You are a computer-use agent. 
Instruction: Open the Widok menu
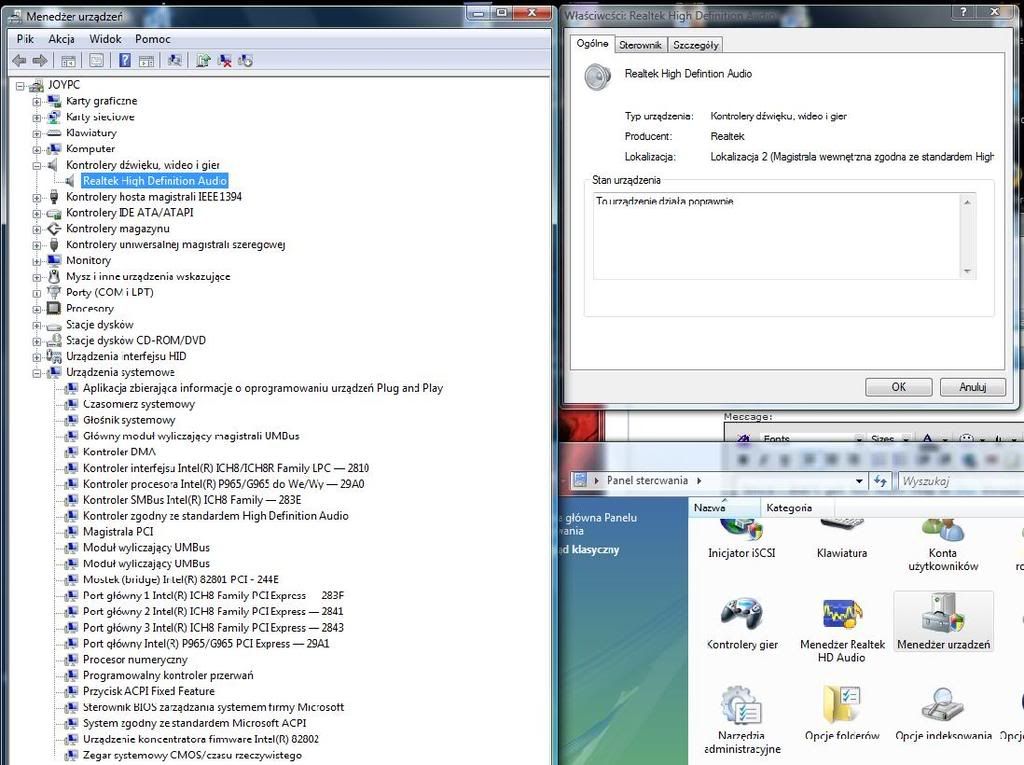[105, 39]
